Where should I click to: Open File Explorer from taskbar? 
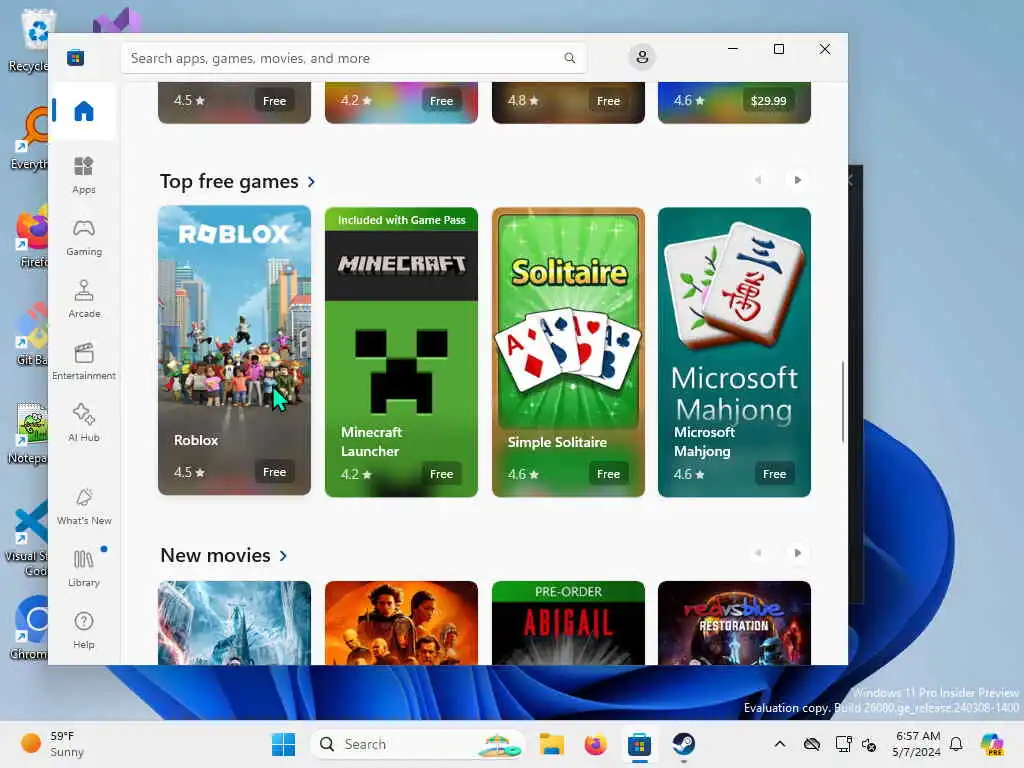pos(551,744)
